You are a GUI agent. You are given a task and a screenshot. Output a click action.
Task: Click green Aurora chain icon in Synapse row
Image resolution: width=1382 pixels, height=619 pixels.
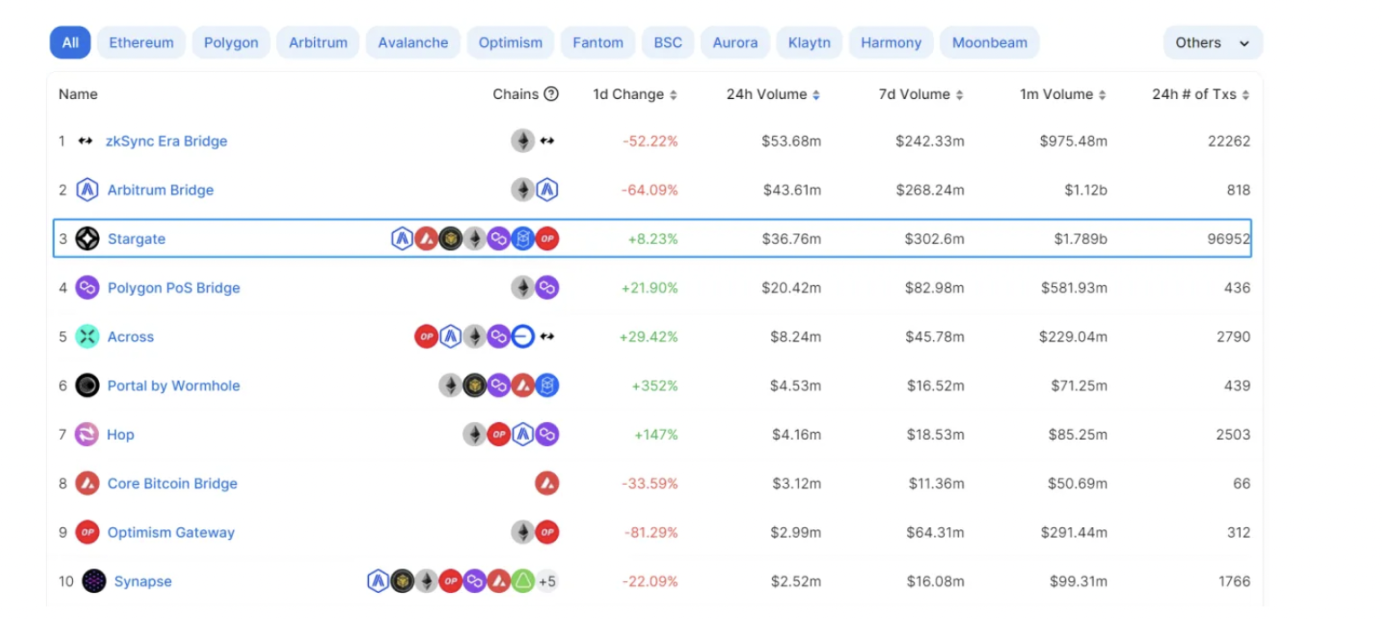click(x=523, y=581)
